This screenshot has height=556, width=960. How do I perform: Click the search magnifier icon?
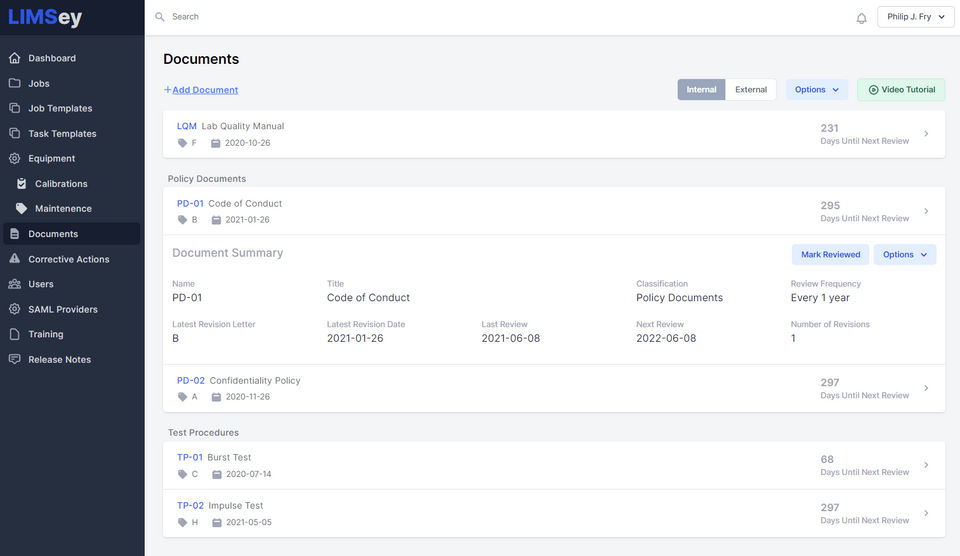159,17
